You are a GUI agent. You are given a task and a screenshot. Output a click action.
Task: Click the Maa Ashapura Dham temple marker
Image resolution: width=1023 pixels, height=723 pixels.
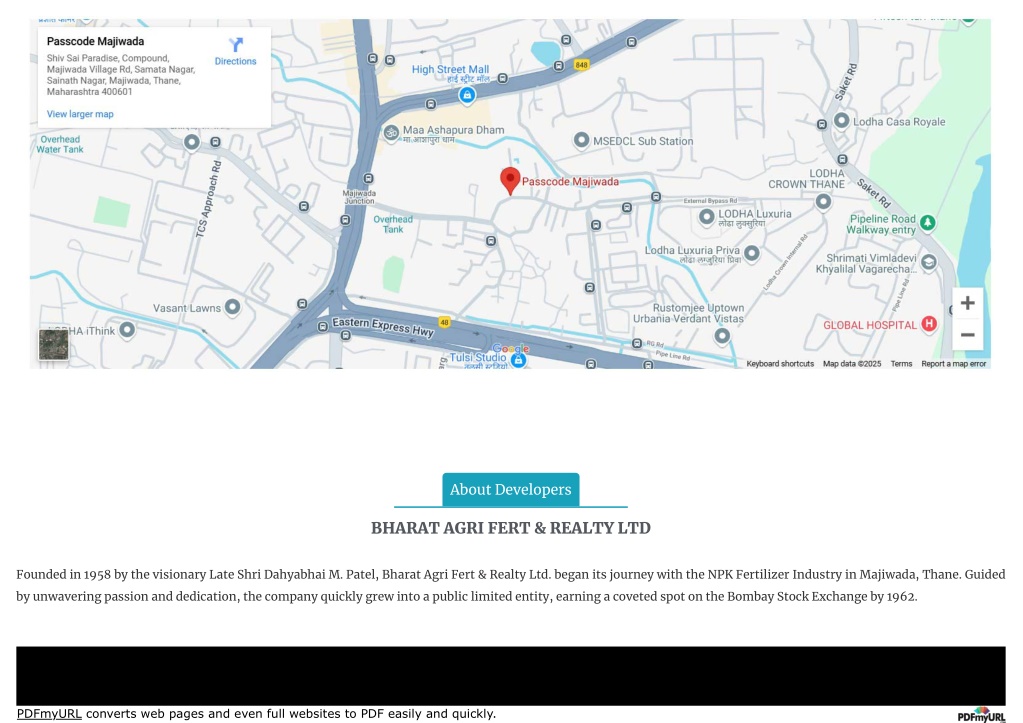click(x=391, y=132)
